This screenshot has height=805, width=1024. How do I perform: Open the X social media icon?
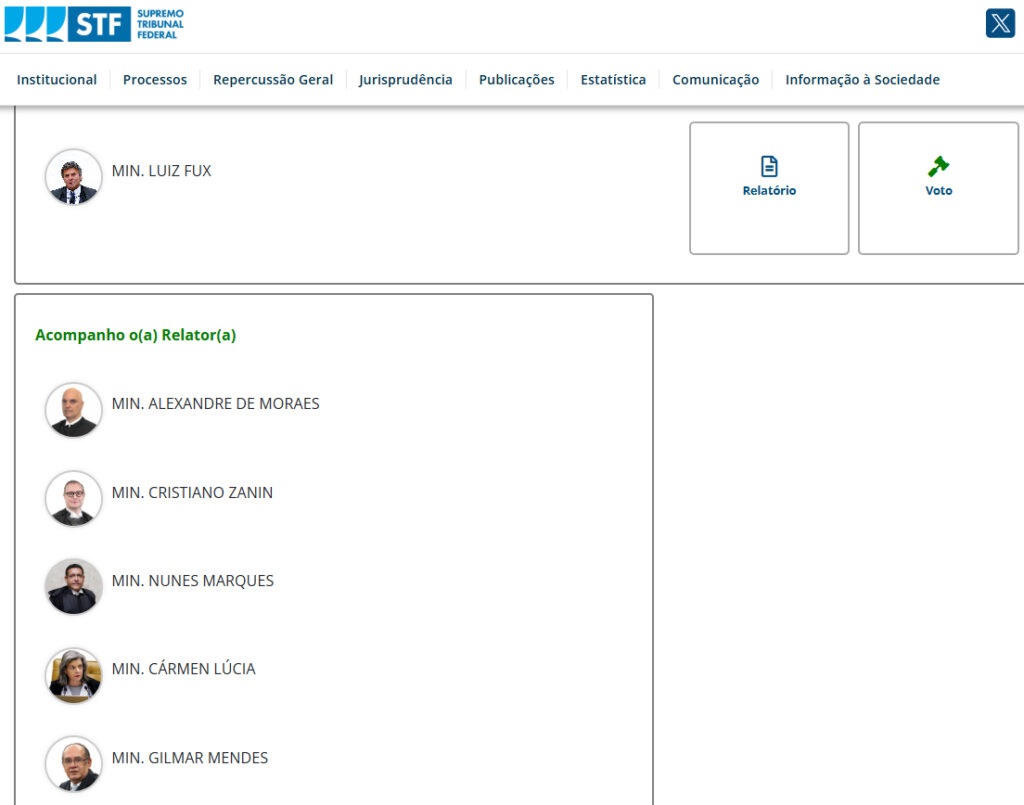[1000, 23]
